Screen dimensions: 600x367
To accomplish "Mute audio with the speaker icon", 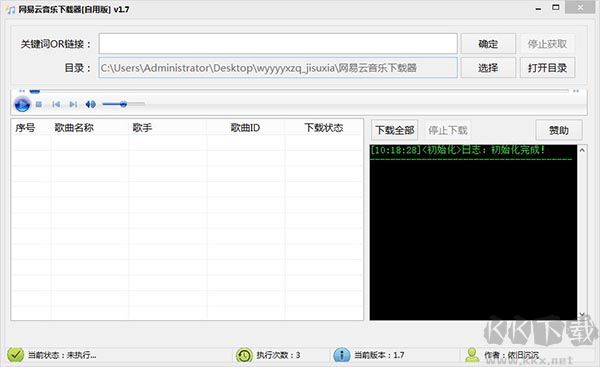I will 91,104.
